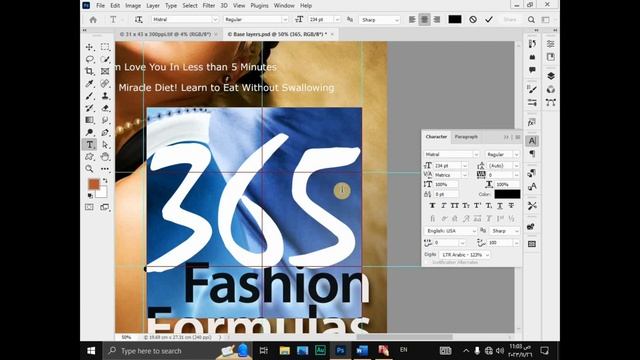Select the Brush tool
The width and height of the screenshot is (640, 360).
pyautogui.click(x=89, y=96)
